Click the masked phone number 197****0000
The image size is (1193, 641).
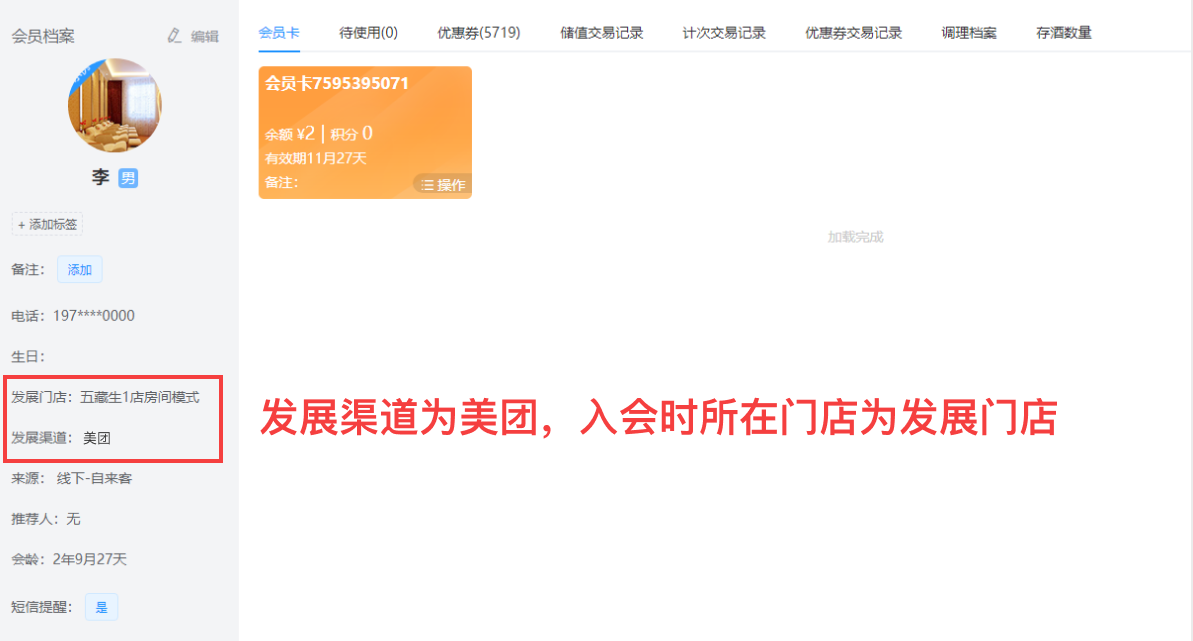(94, 316)
